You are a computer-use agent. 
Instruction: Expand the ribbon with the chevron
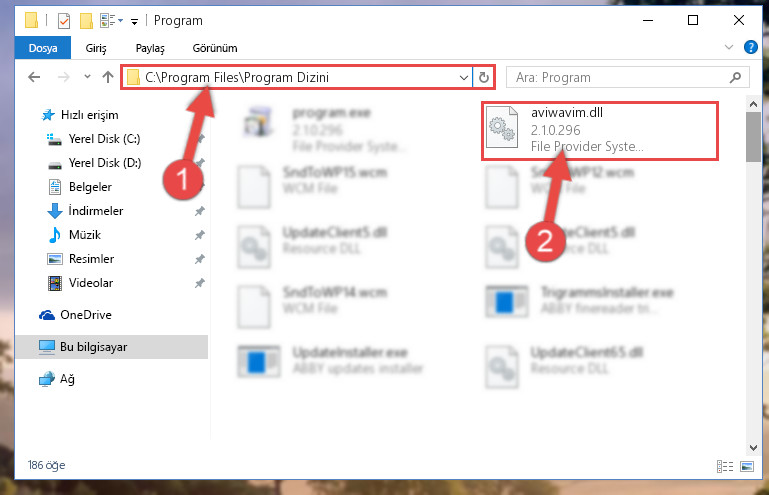729,47
